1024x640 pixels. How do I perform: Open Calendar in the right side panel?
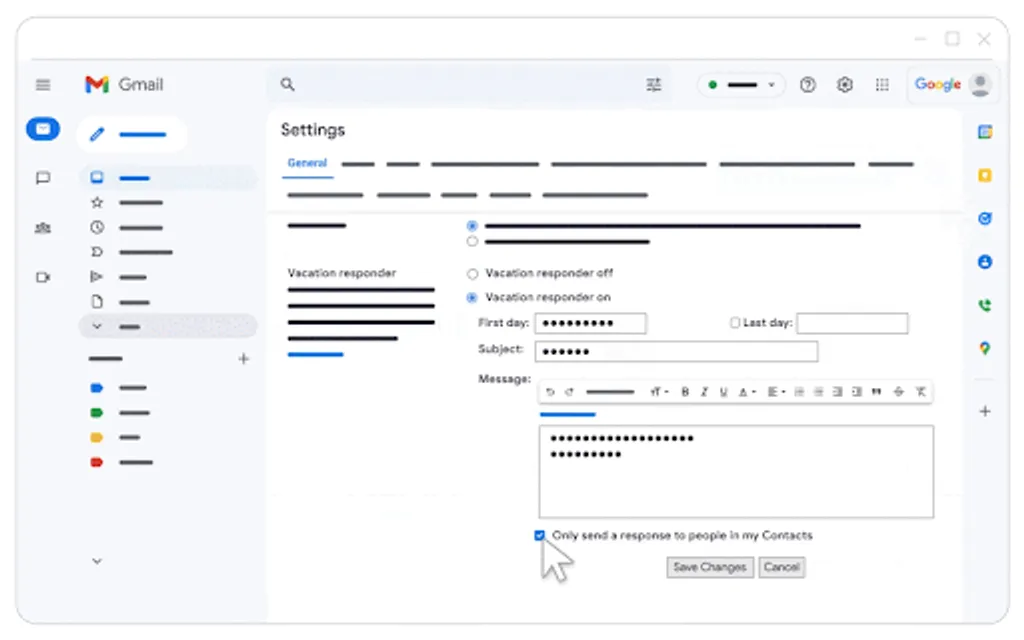(x=985, y=132)
